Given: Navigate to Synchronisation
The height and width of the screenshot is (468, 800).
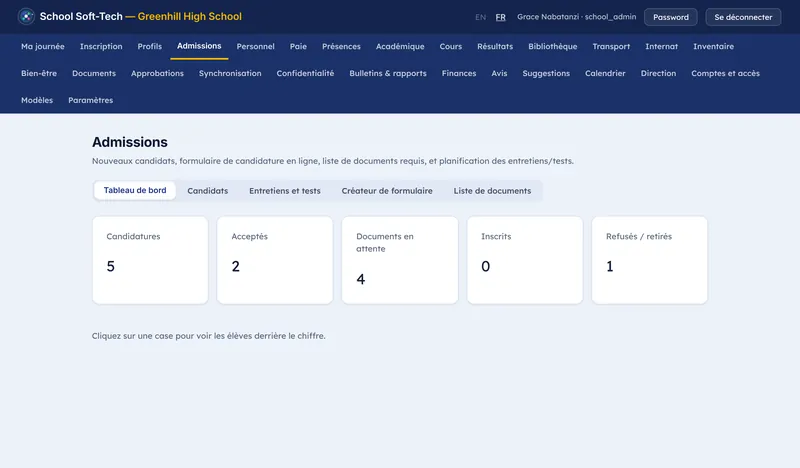Looking at the screenshot, I should (230, 73).
